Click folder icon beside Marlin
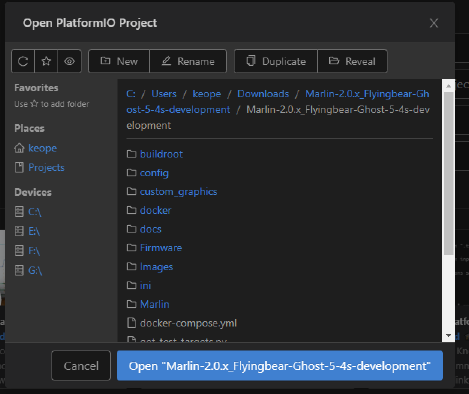The width and height of the screenshot is (469, 394). click(x=132, y=304)
